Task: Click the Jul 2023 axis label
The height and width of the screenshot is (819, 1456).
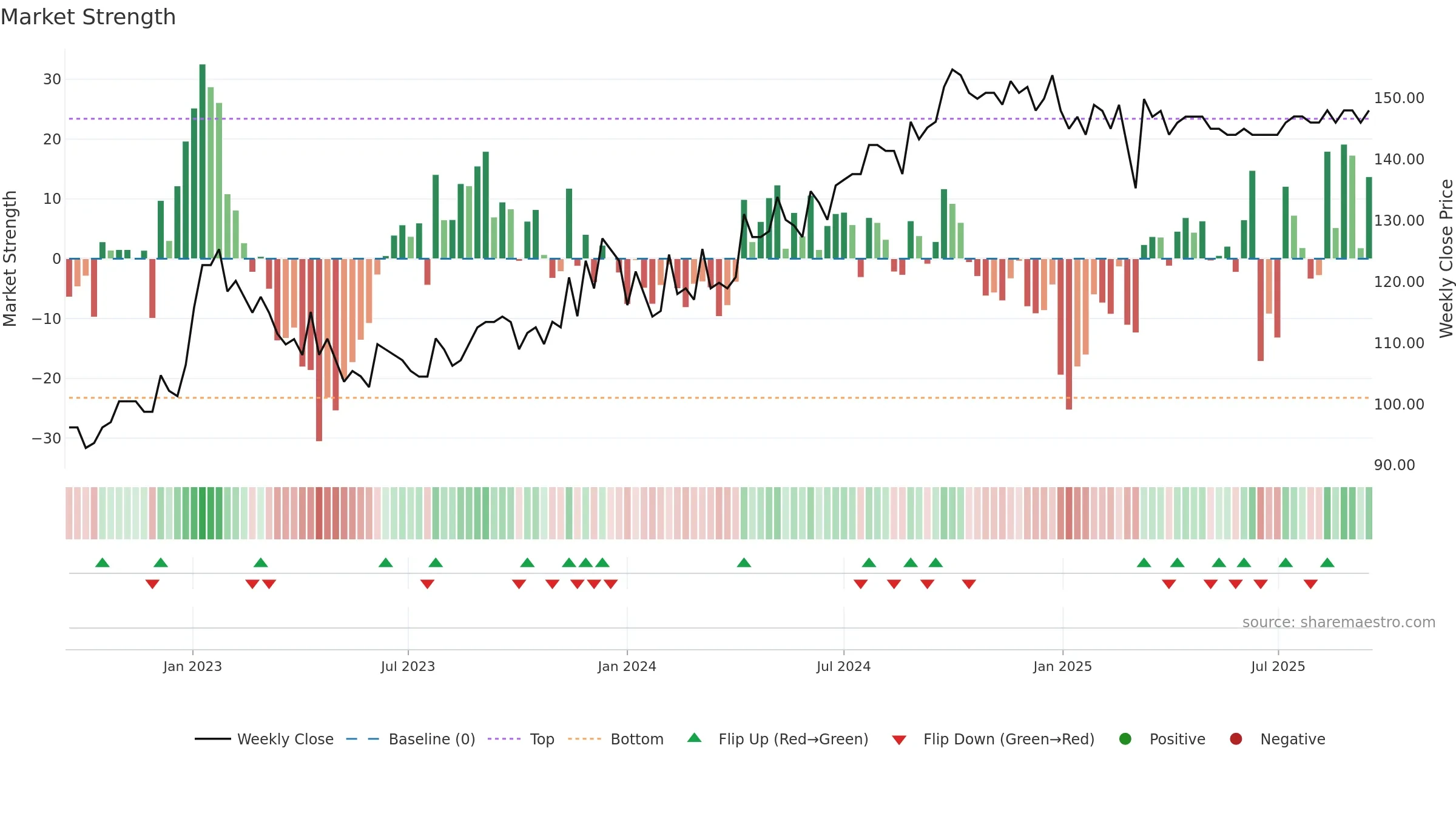Action: (408, 666)
